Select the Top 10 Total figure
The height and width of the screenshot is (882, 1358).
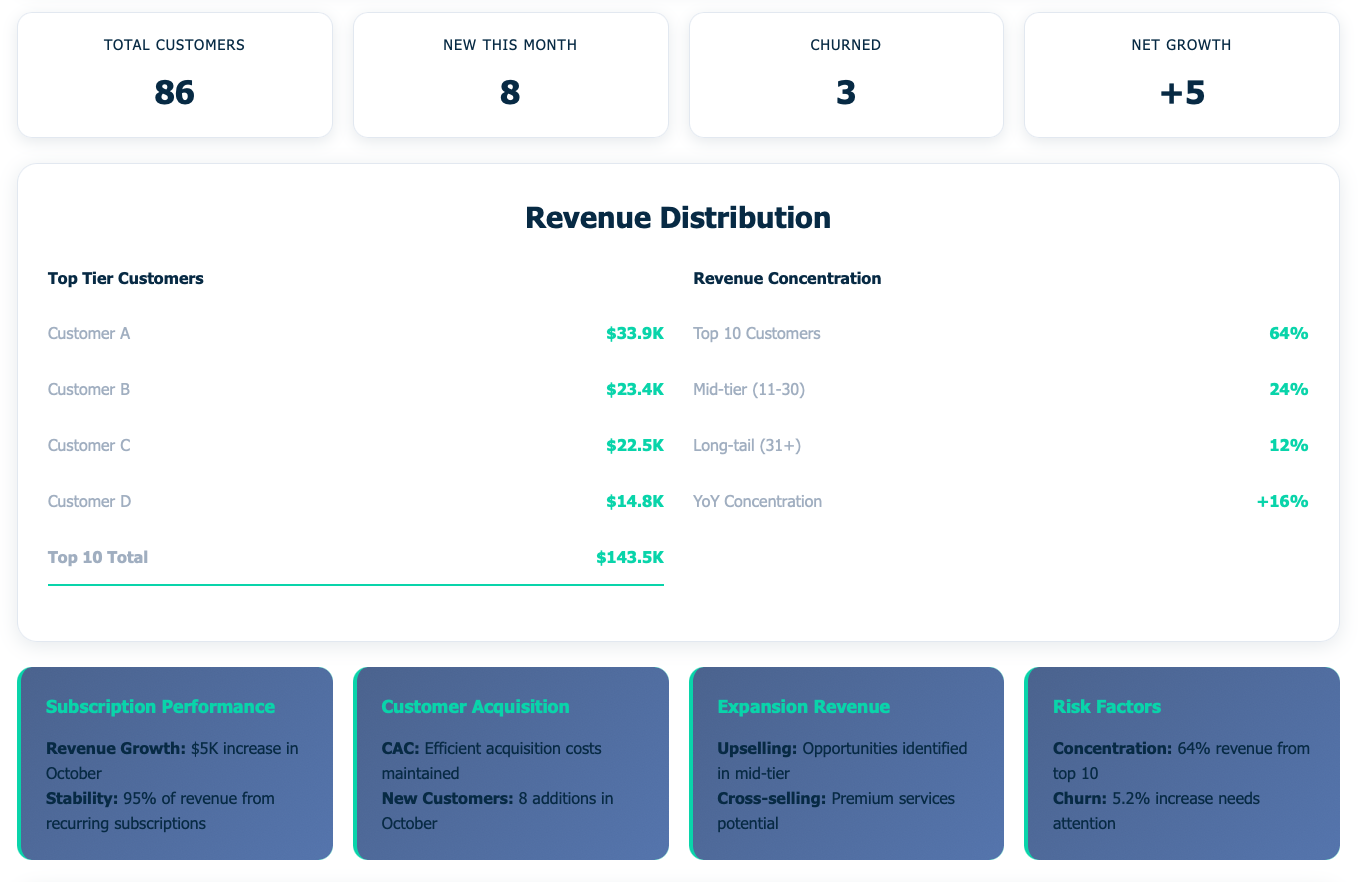[x=629, y=557]
